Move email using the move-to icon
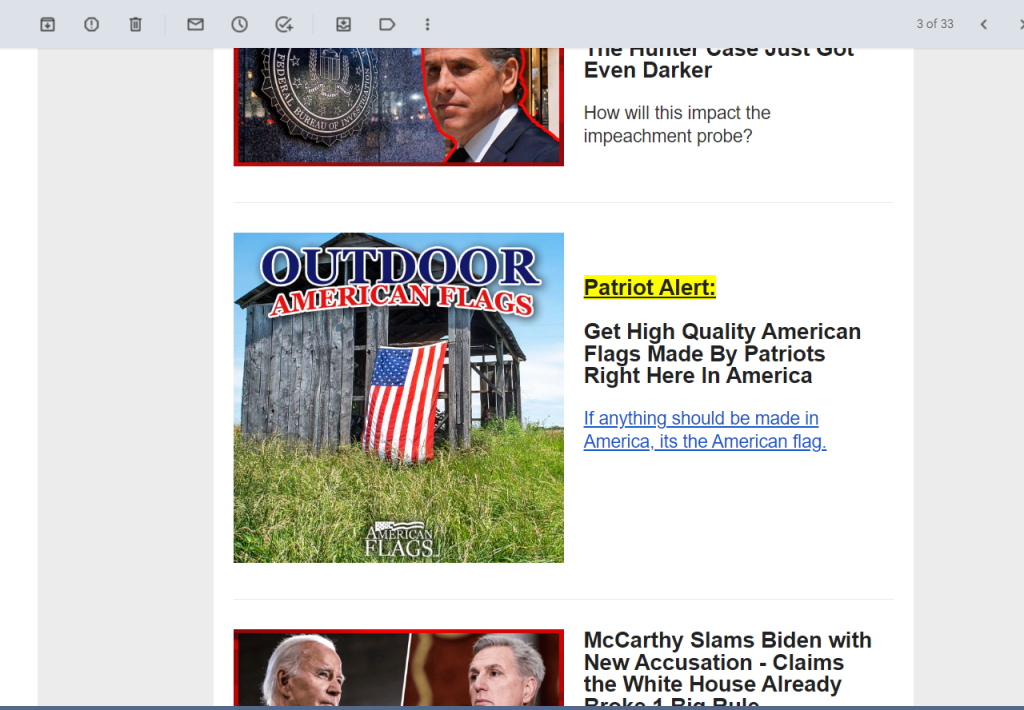This screenshot has height=710, width=1024. (x=344, y=25)
